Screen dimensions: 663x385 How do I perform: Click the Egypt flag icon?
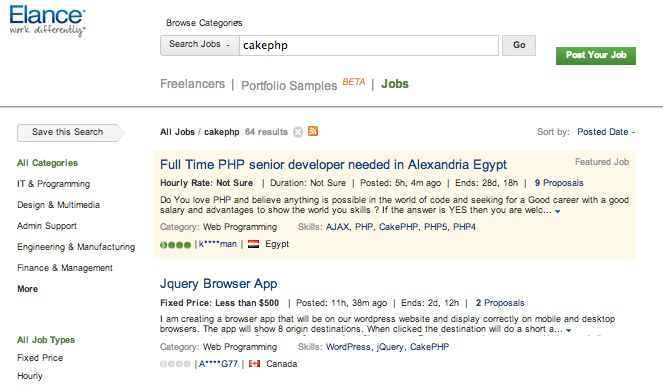click(253, 244)
